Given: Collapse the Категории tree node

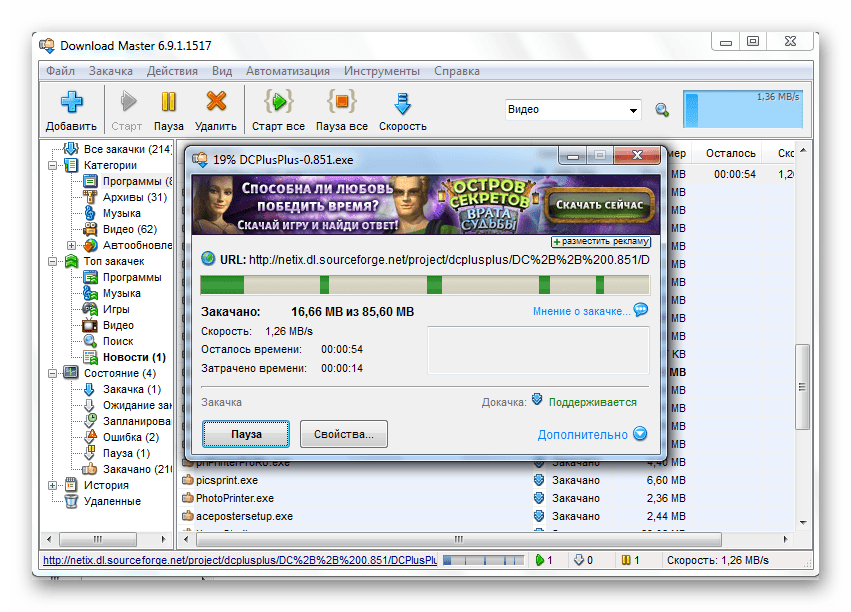Looking at the screenshot, I should point(53,165).
